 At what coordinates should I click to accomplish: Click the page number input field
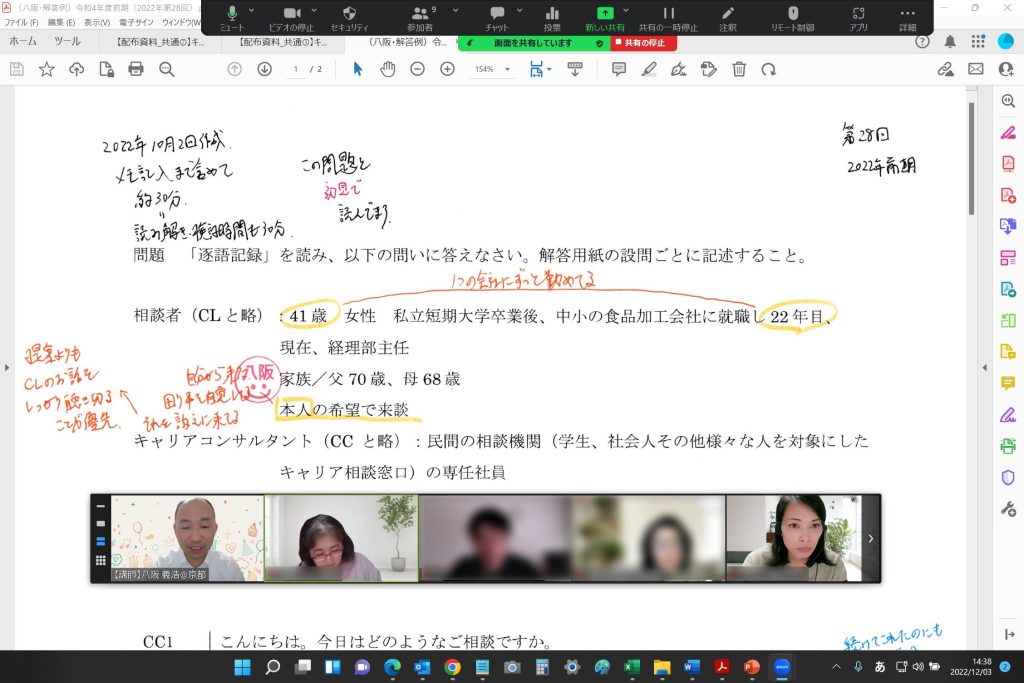pyautogui.click(x=296, y=69)
